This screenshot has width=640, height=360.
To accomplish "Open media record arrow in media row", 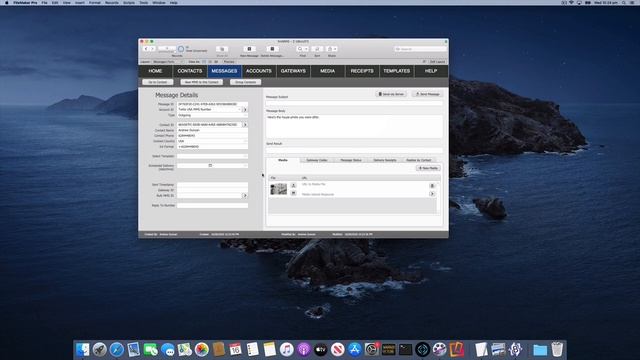I will tap(432, 194).
